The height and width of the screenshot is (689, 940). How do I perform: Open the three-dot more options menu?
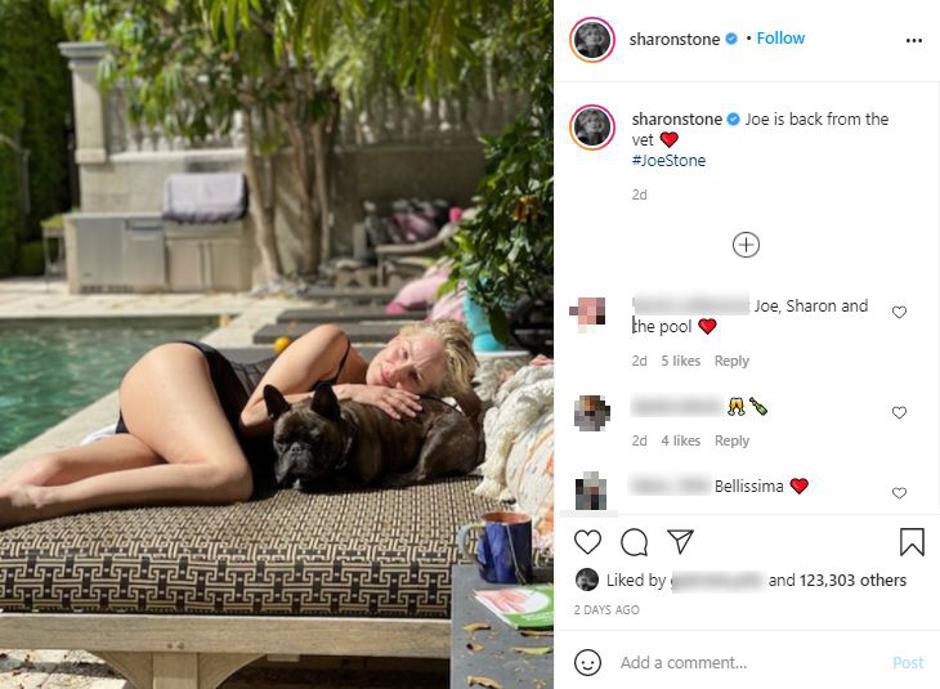coord(914,40)
